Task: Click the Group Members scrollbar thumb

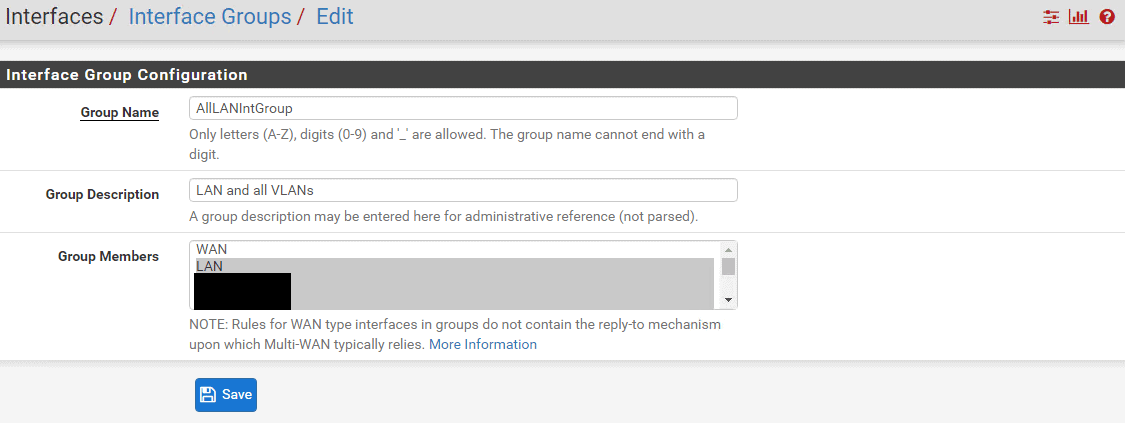Action: click(728, 267)
